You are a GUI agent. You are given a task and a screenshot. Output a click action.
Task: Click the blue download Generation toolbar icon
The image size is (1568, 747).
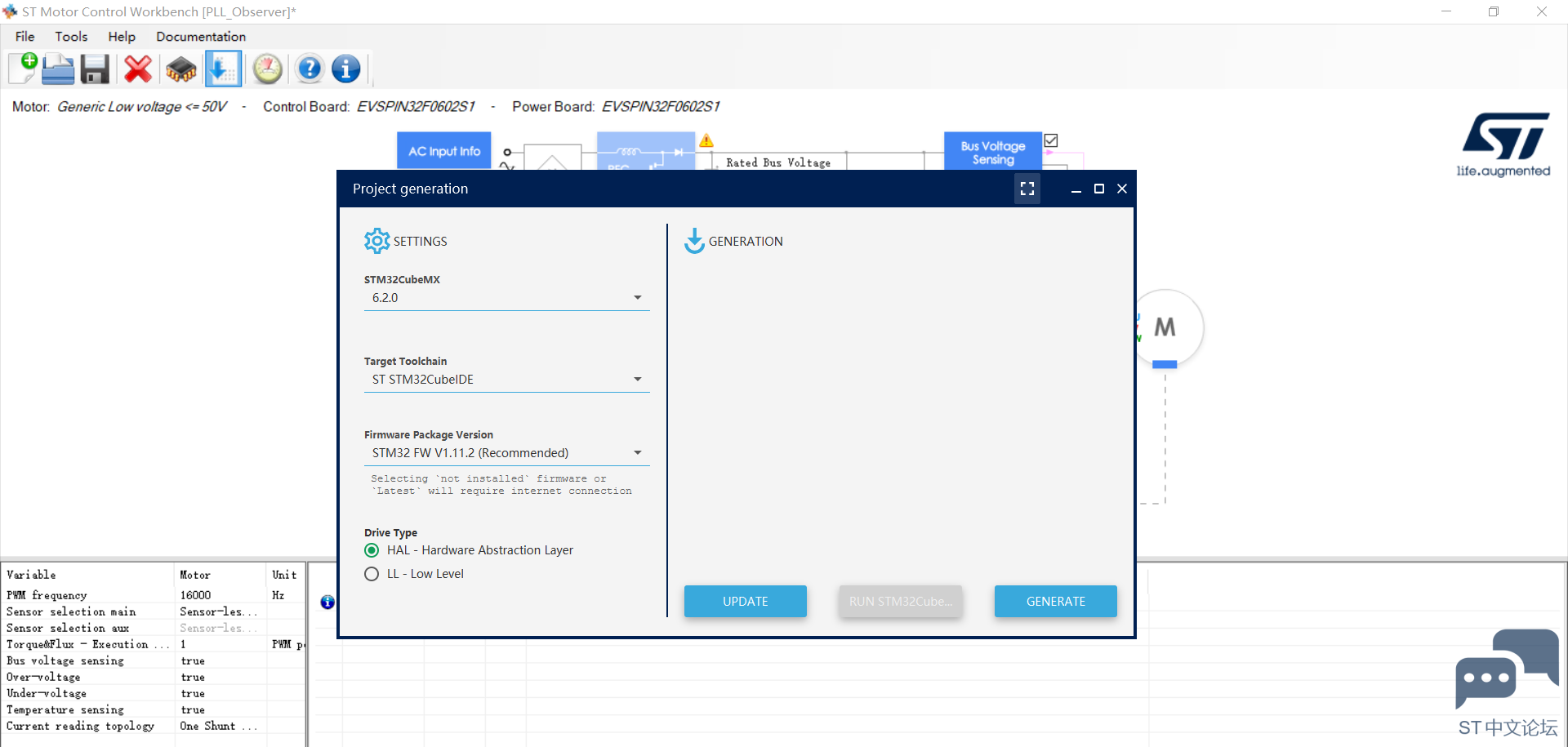[222, 69]
